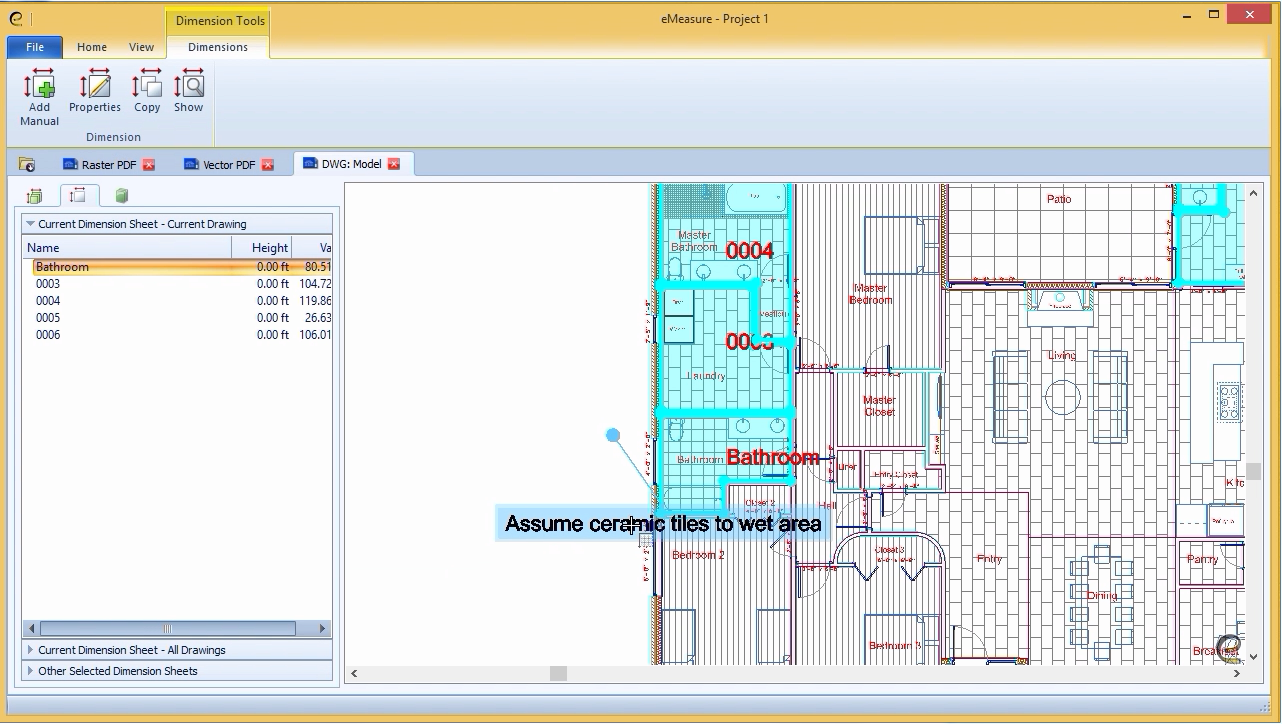Image resolution: width=1282 pixels, height=724 pixels.
Task: Click the eMeasure application logo icon
Action: 17,17
